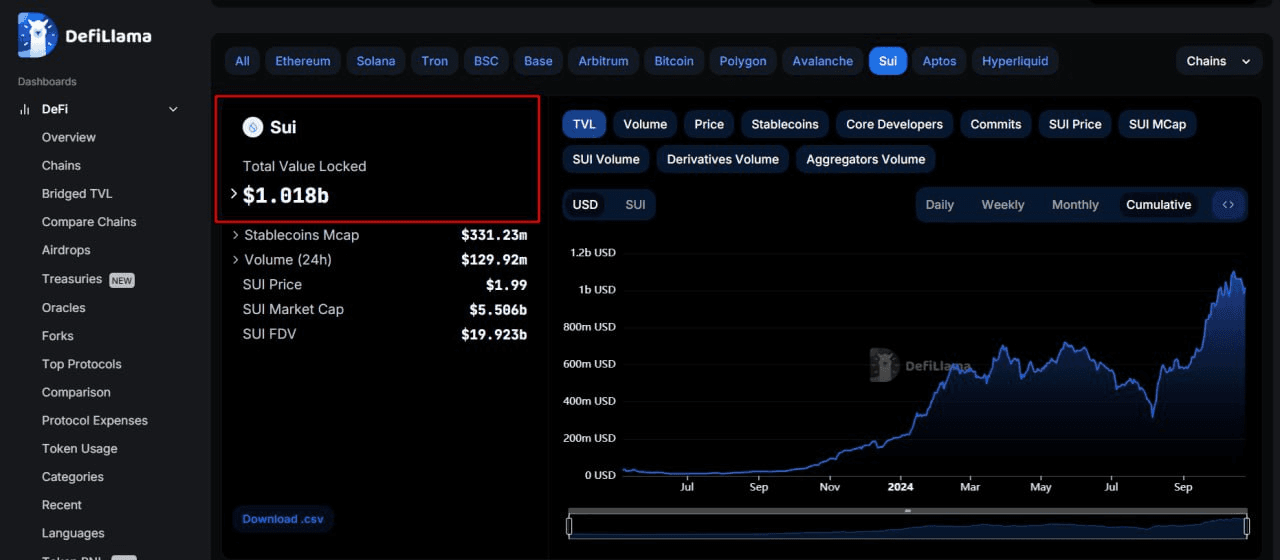
Task: Select the Base chain filter
Action: [538, 61]
